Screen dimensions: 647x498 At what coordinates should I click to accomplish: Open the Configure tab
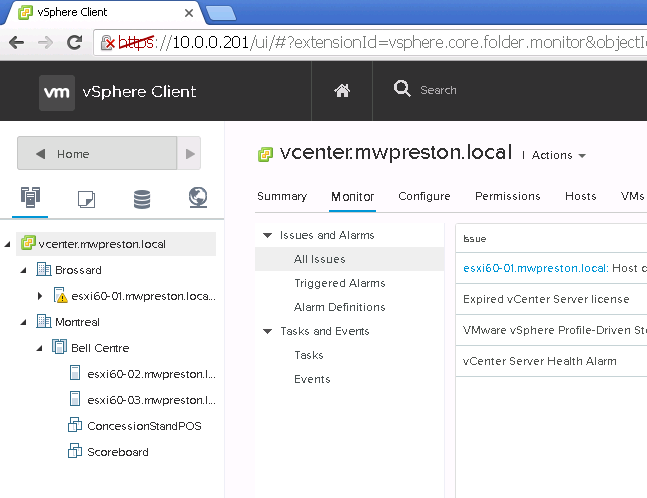click(x=424, y=196)
